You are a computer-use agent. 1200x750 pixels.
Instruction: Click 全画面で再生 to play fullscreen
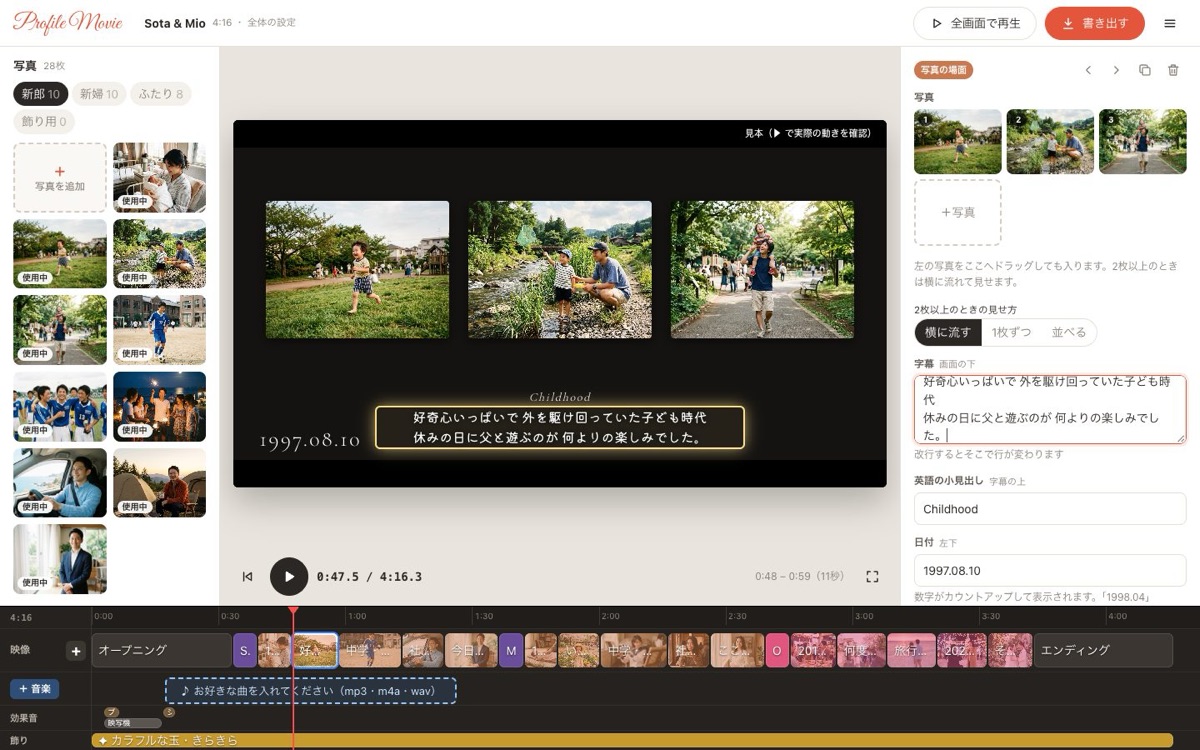(974, 23)
